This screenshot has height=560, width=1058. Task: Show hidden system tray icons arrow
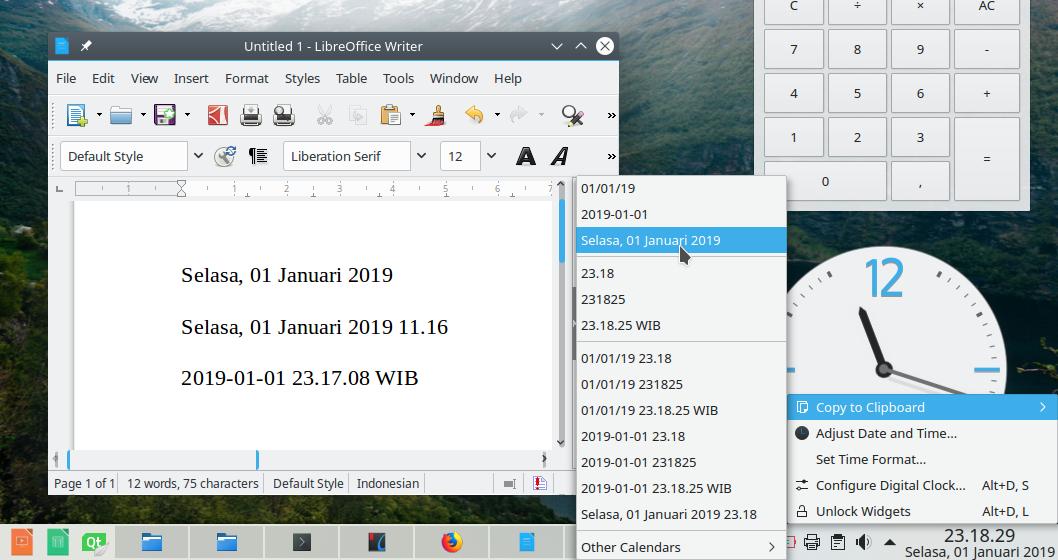[890, 542]
